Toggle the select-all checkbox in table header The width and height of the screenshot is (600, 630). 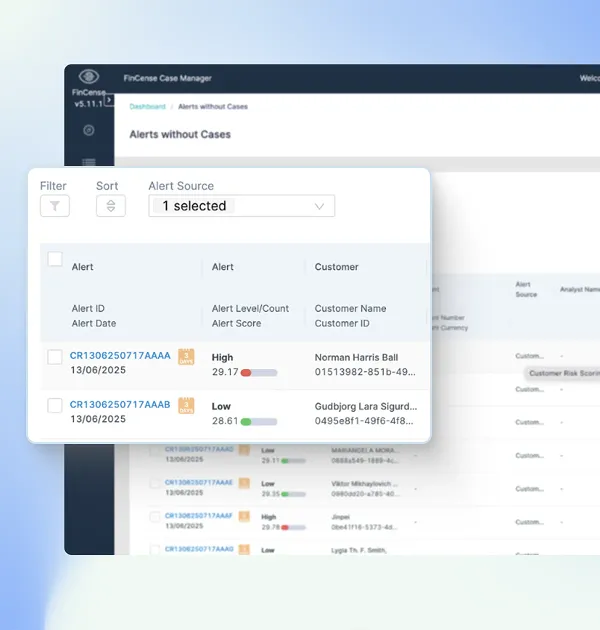click(55, 259)
